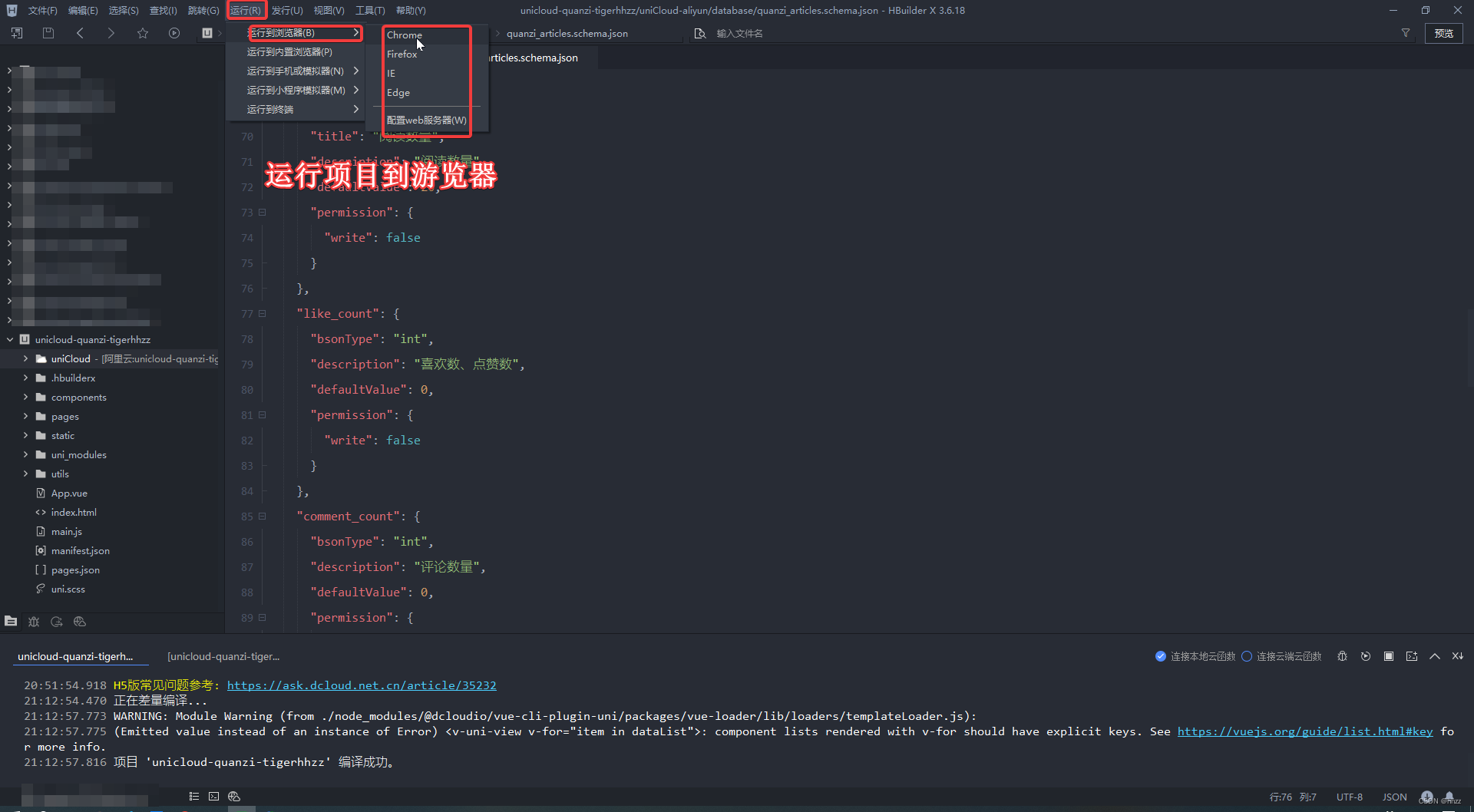Open pages.json in project tree
This screenshot has width=1474, height=812.
click(x=75, y=569)
